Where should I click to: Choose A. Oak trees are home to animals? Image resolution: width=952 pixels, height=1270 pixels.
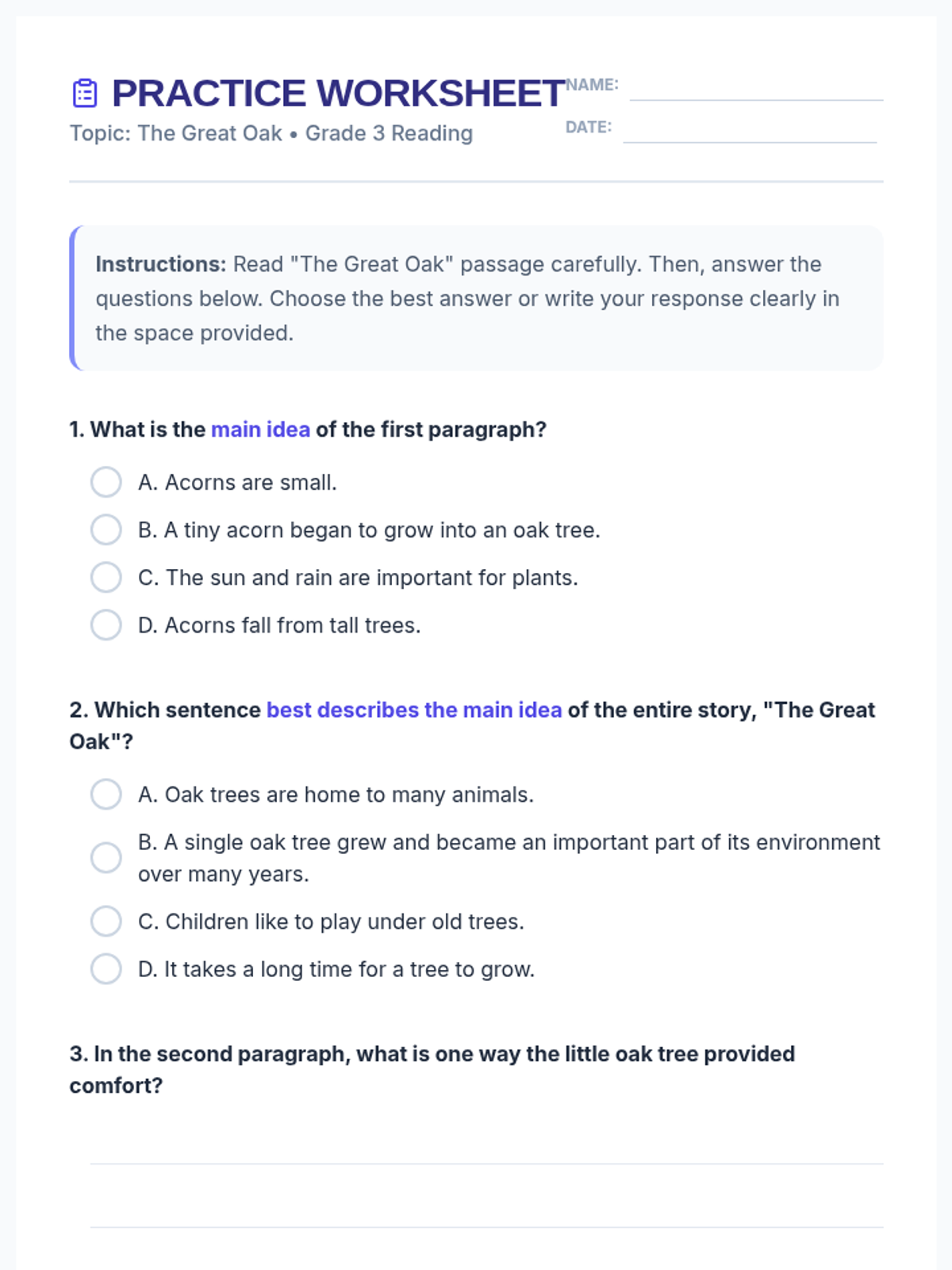pos(106,794)
